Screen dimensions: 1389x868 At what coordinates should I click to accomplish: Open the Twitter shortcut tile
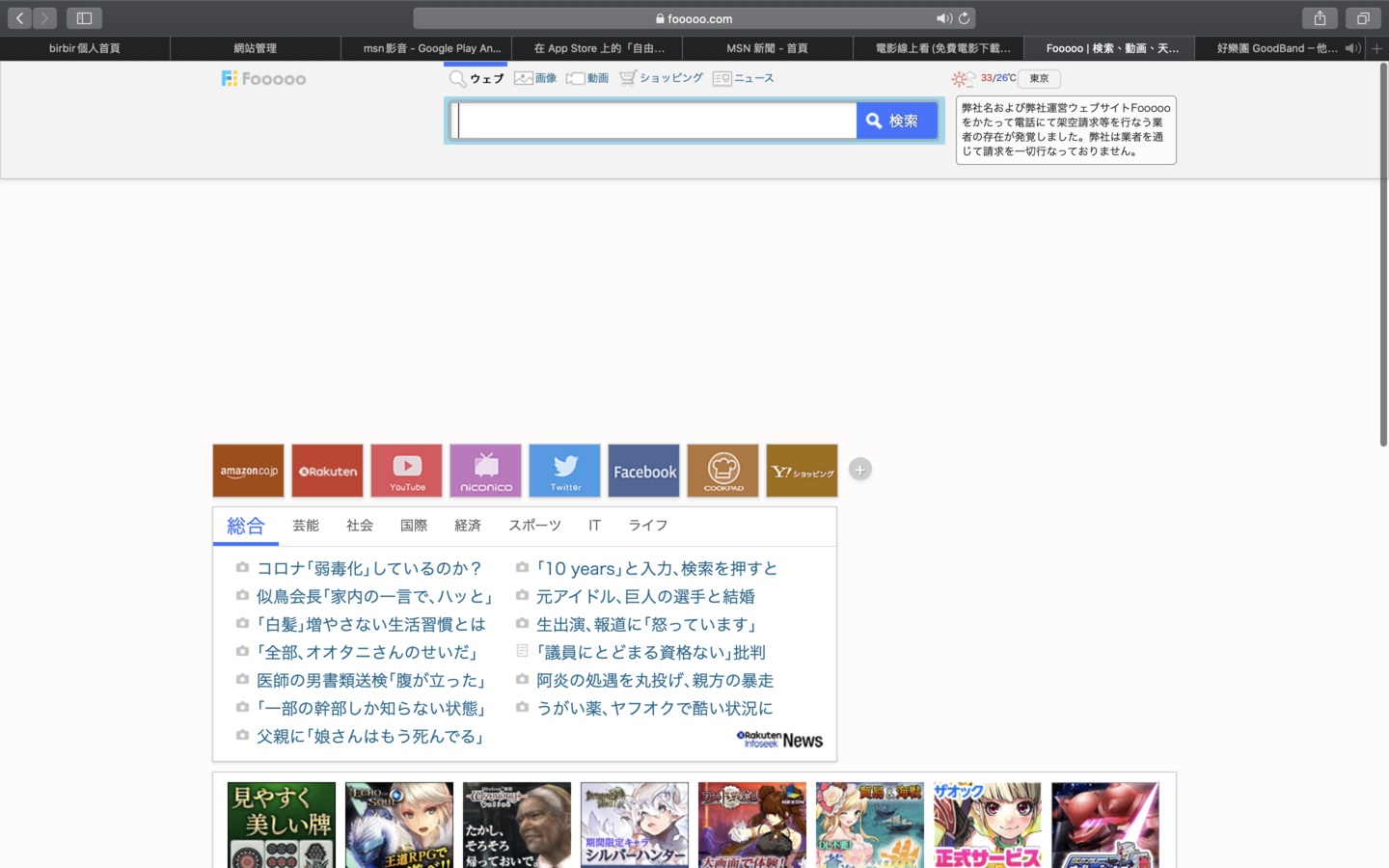click(565, 471)
